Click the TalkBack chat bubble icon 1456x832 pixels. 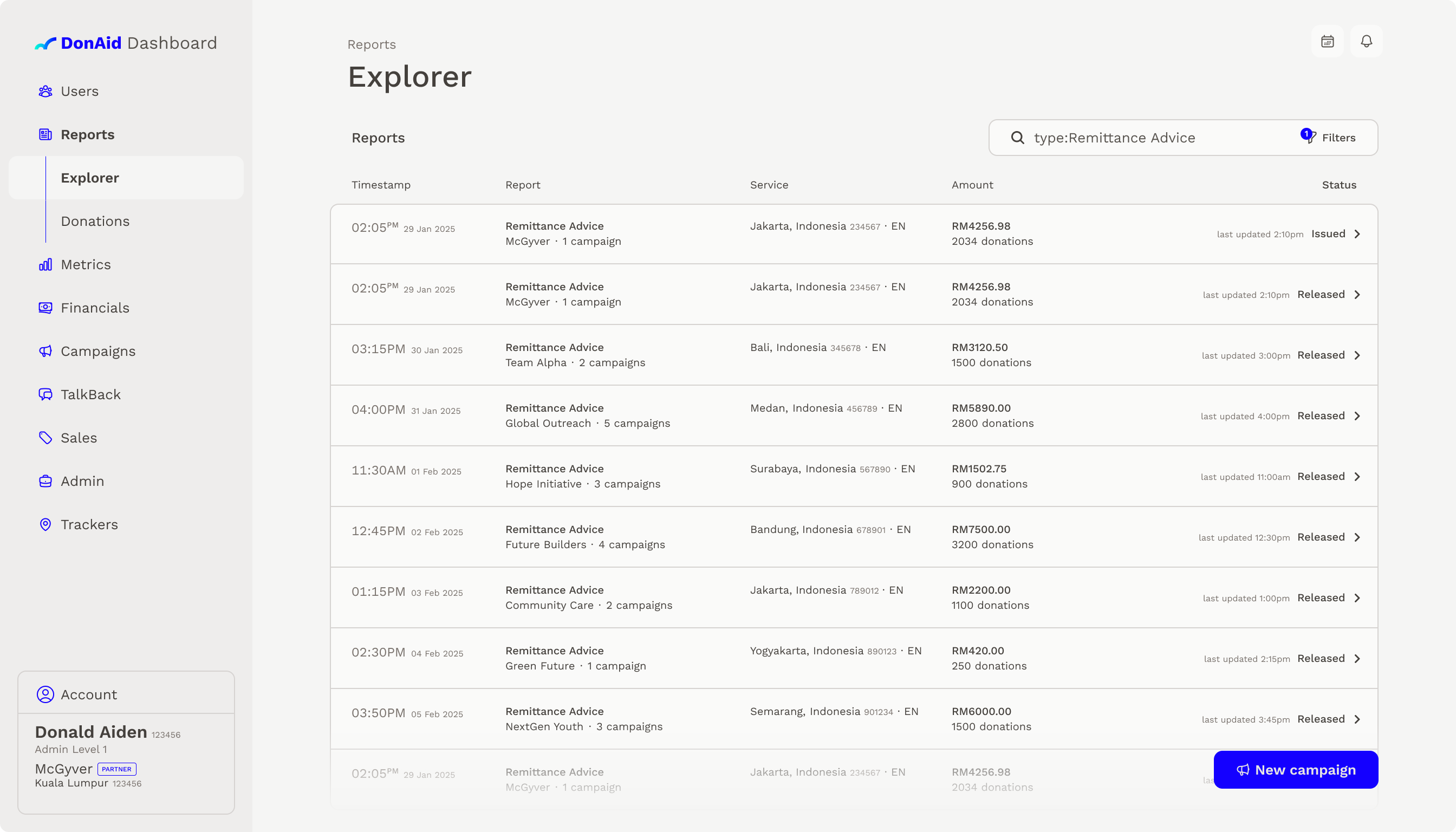tap(45, 394)
